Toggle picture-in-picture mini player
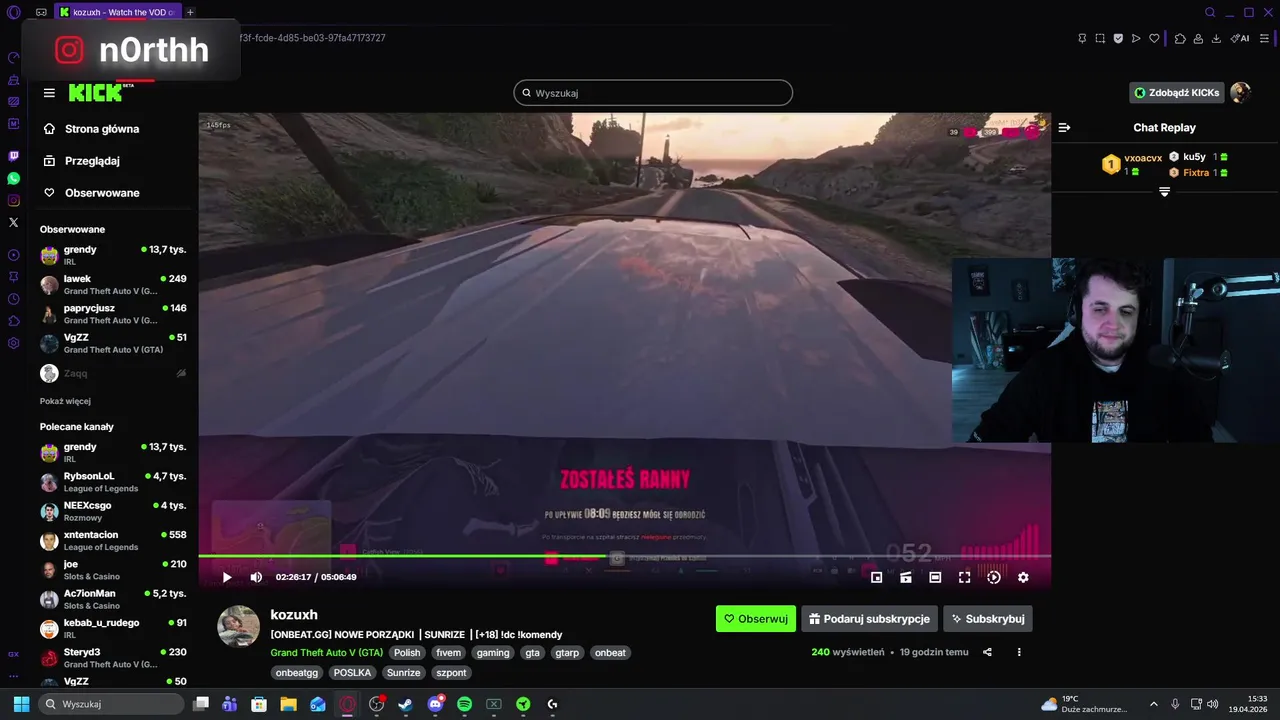Screen dimensions: 1280x720 click(877, 577)
